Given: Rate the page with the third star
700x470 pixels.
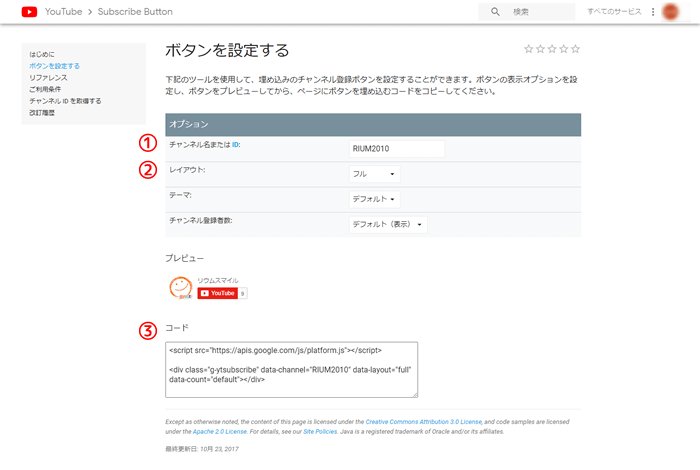Looking at the screenshot, I should point(552,49).
